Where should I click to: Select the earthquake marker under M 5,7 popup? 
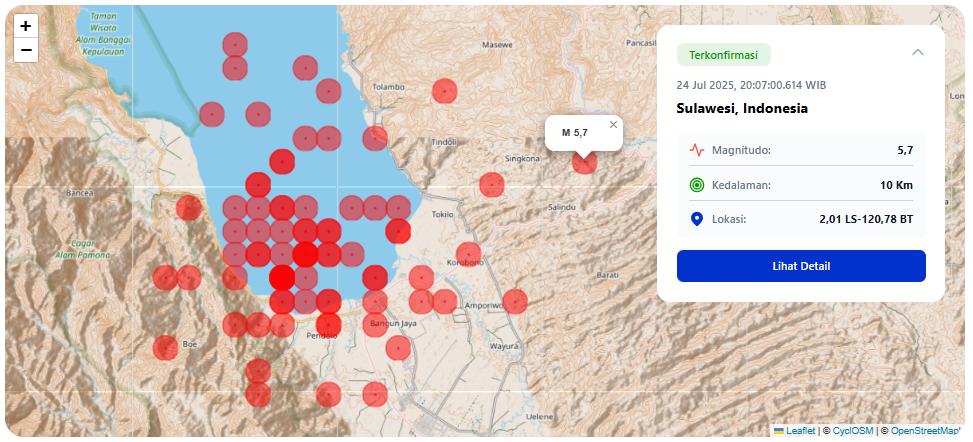(584, 161)
